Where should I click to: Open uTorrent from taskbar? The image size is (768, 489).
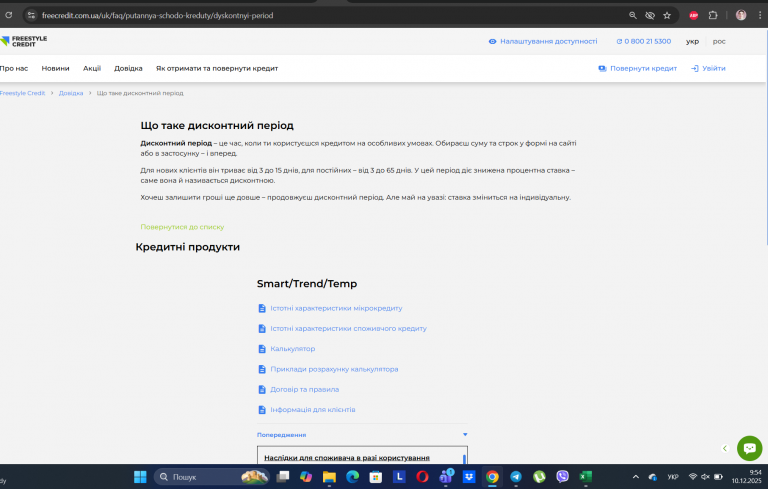[539, 477]
